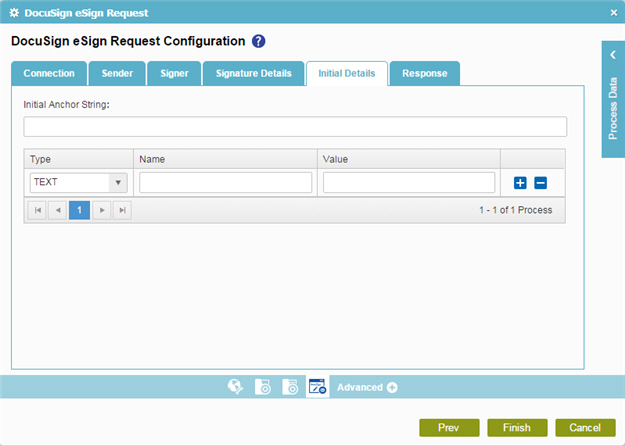Screen dimensions: 625x446
Task: Open the help question mark icon
Action: [258, 41]
